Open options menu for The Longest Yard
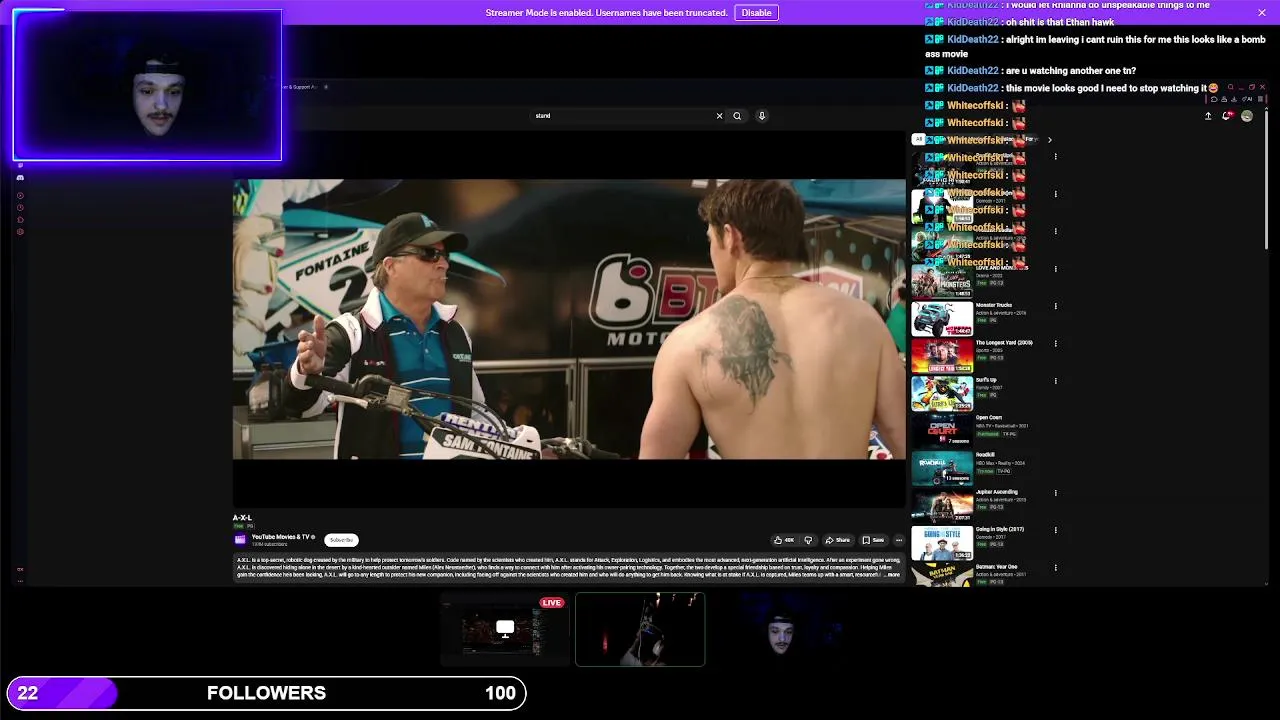Viewport: 1280px width, 720px height. [1055, 343]
